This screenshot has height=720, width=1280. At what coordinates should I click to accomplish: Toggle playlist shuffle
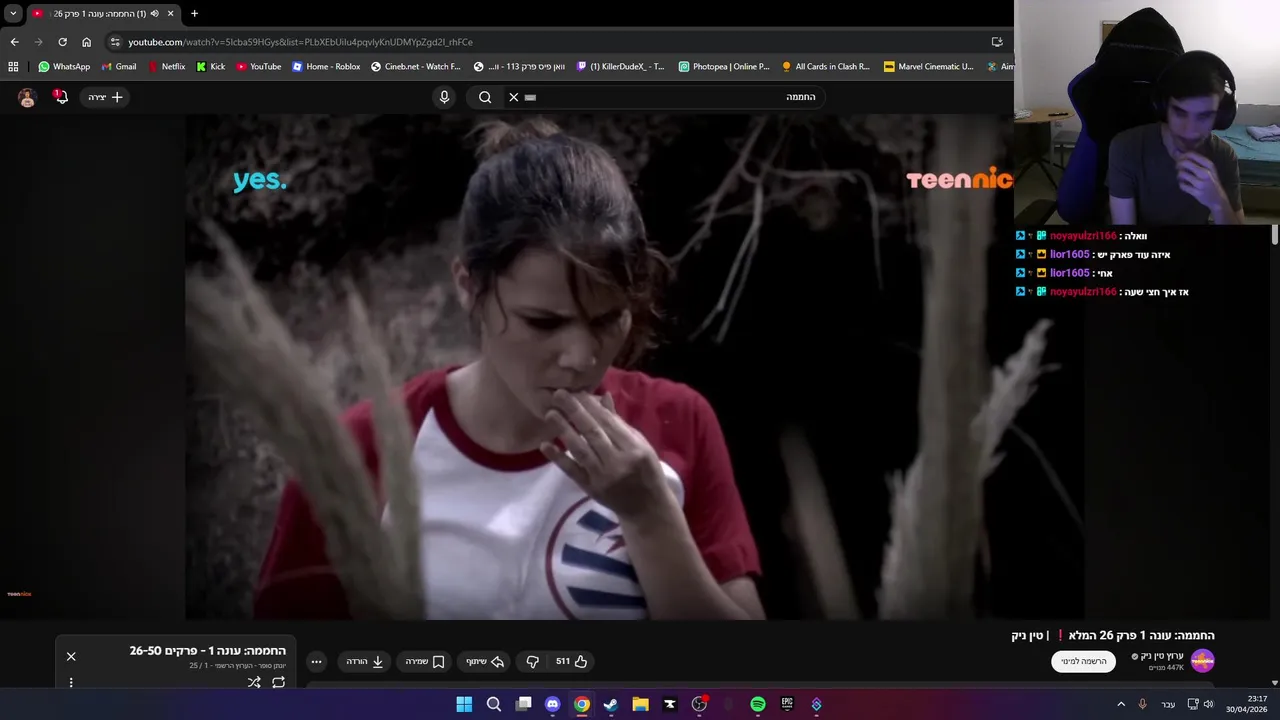(x=254, y=682)
